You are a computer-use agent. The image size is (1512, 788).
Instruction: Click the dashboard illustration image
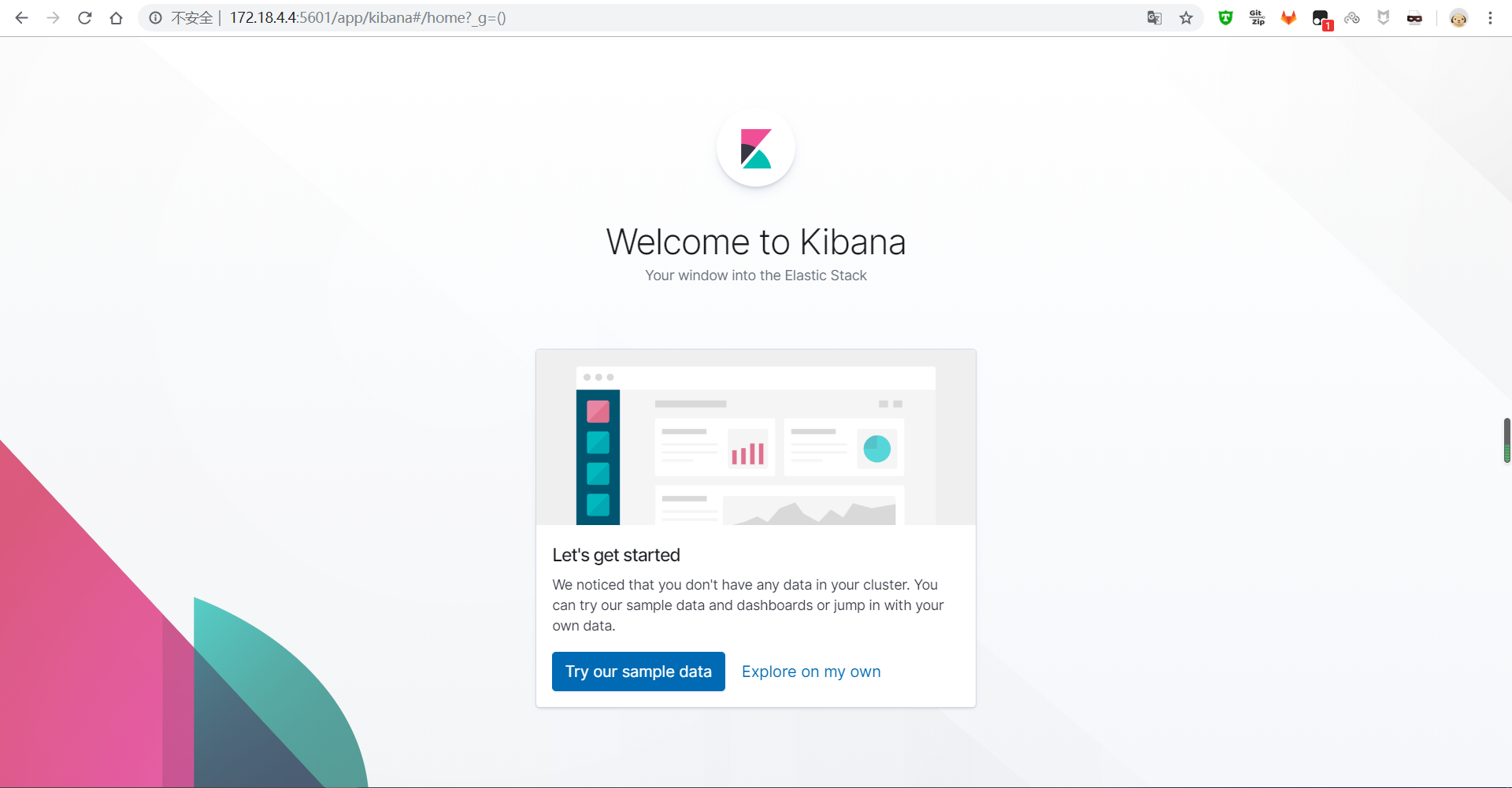[x=756, y=438]
